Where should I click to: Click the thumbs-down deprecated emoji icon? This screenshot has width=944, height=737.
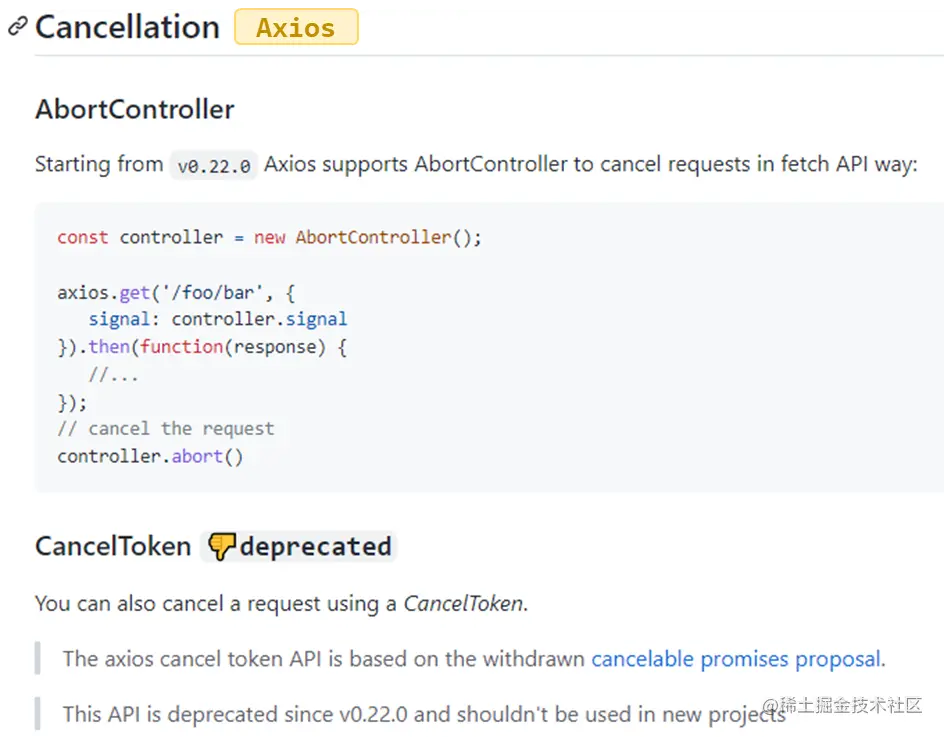(x=221, y=547)
